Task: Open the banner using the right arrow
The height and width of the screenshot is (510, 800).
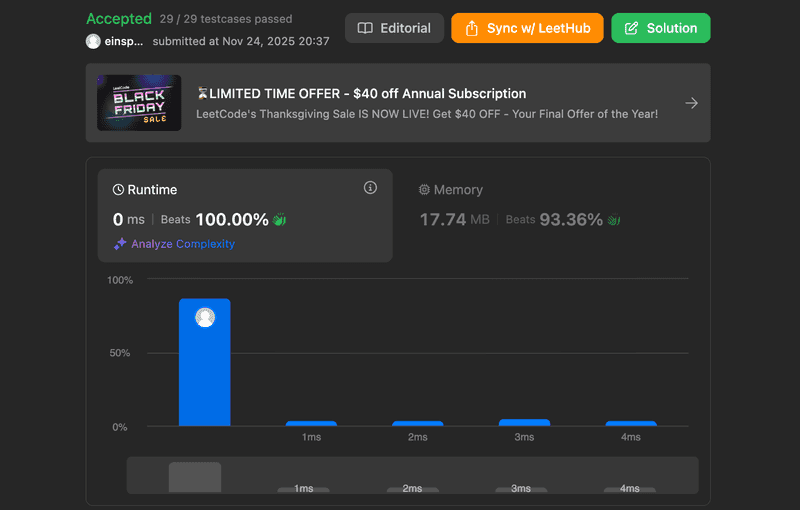Action: (691, 103)
